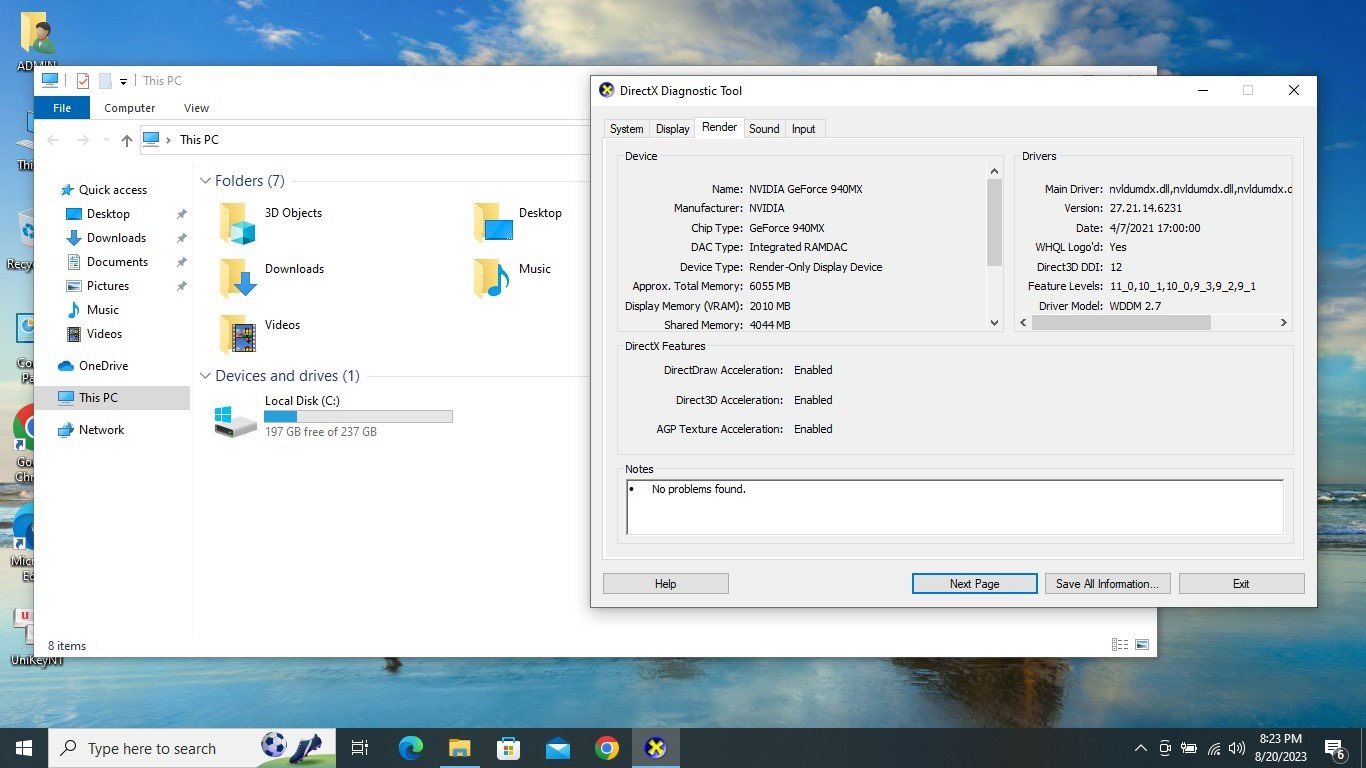Switch to the Display tab
The width and height of the screenshot is (1366, 768).
[672, 129]
